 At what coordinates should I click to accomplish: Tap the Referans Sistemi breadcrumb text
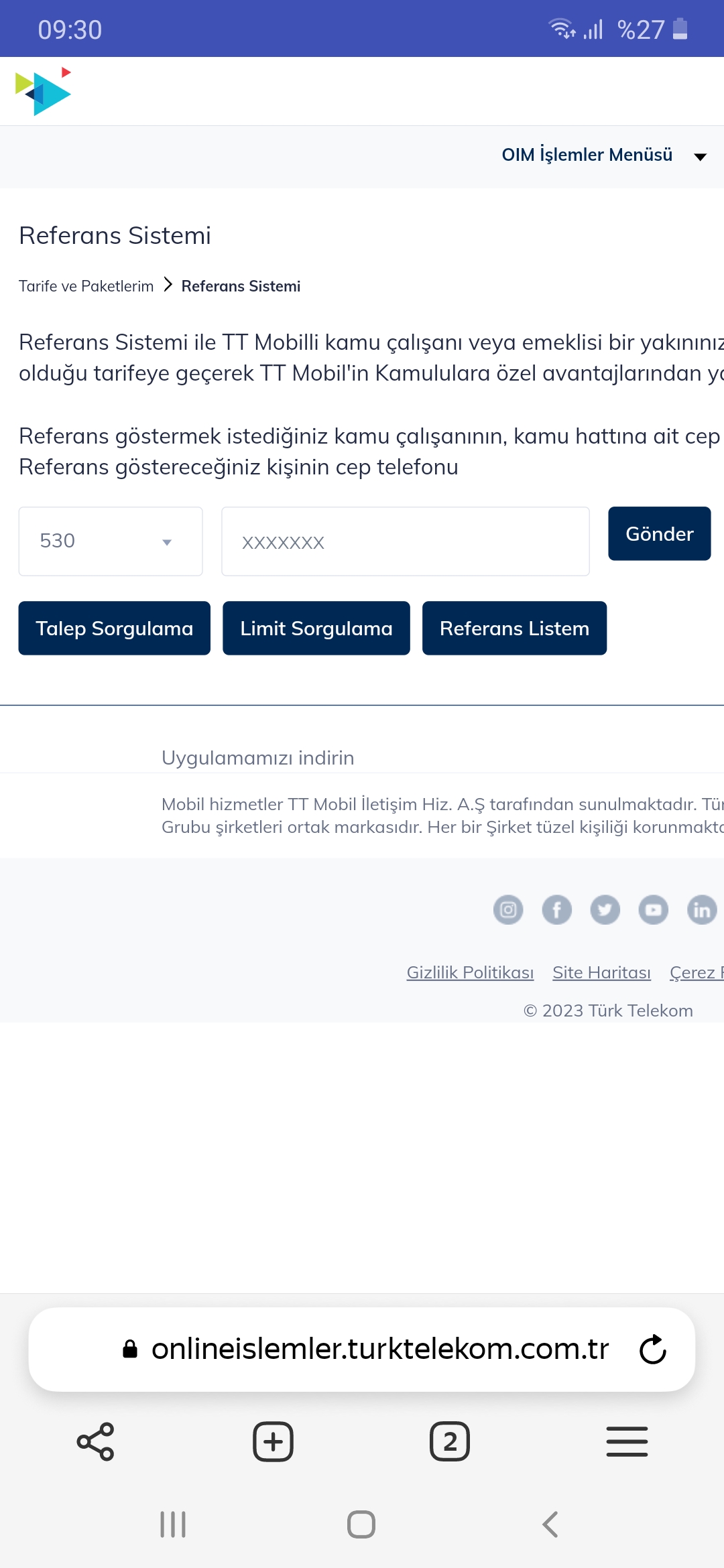(241, 286)
